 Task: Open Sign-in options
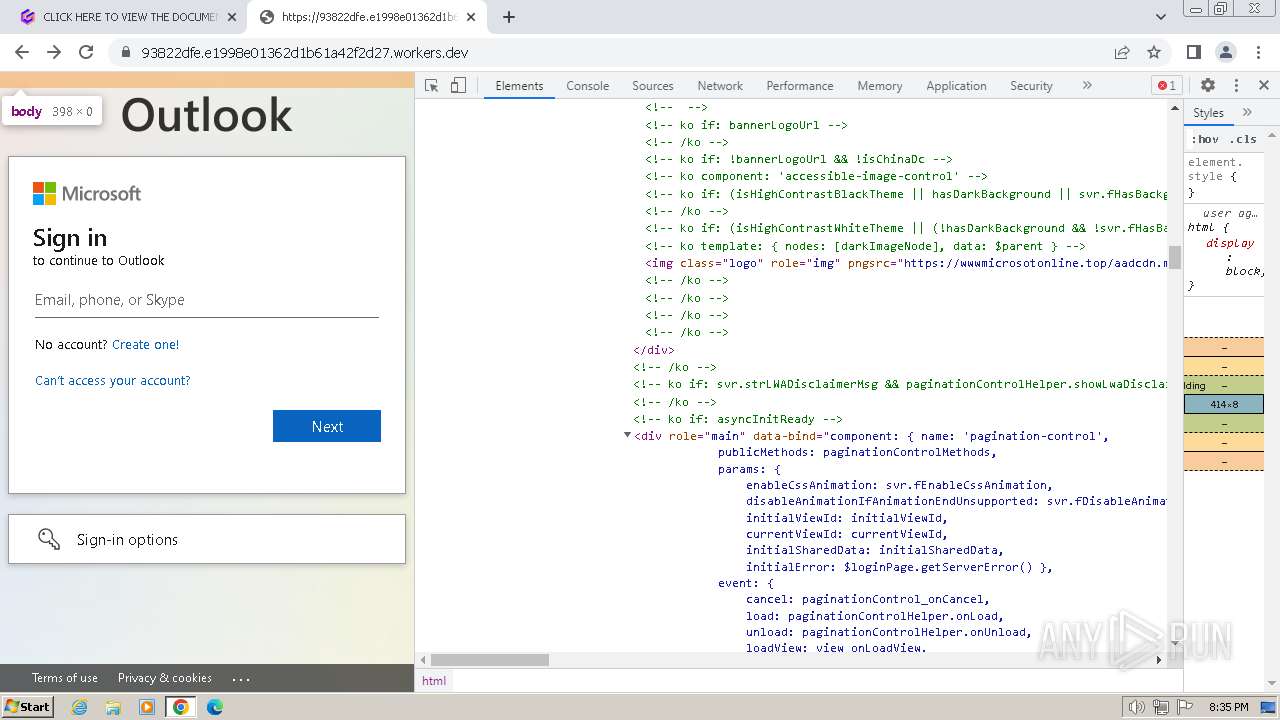(207, 539)
